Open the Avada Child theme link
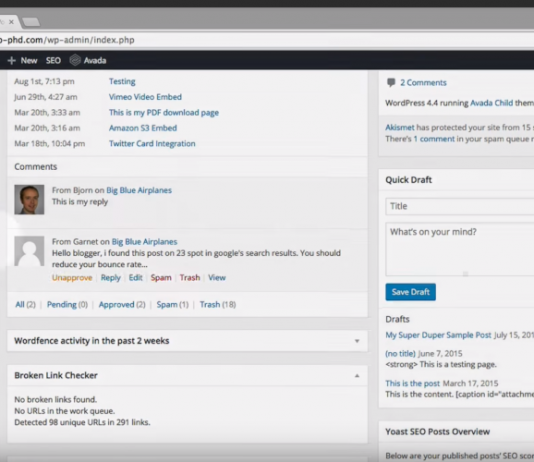The width and height of the screenshot is (534, 462). (x=491, y=103)
